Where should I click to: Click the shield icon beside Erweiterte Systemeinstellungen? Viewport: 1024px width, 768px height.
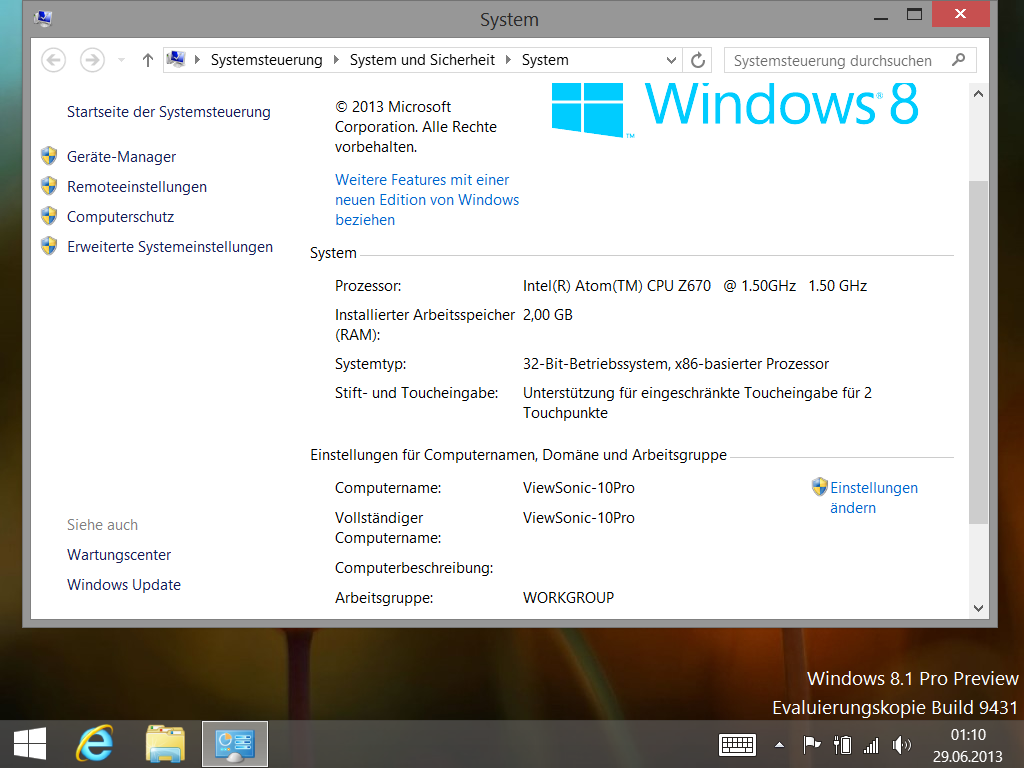(x=49, y=246)
